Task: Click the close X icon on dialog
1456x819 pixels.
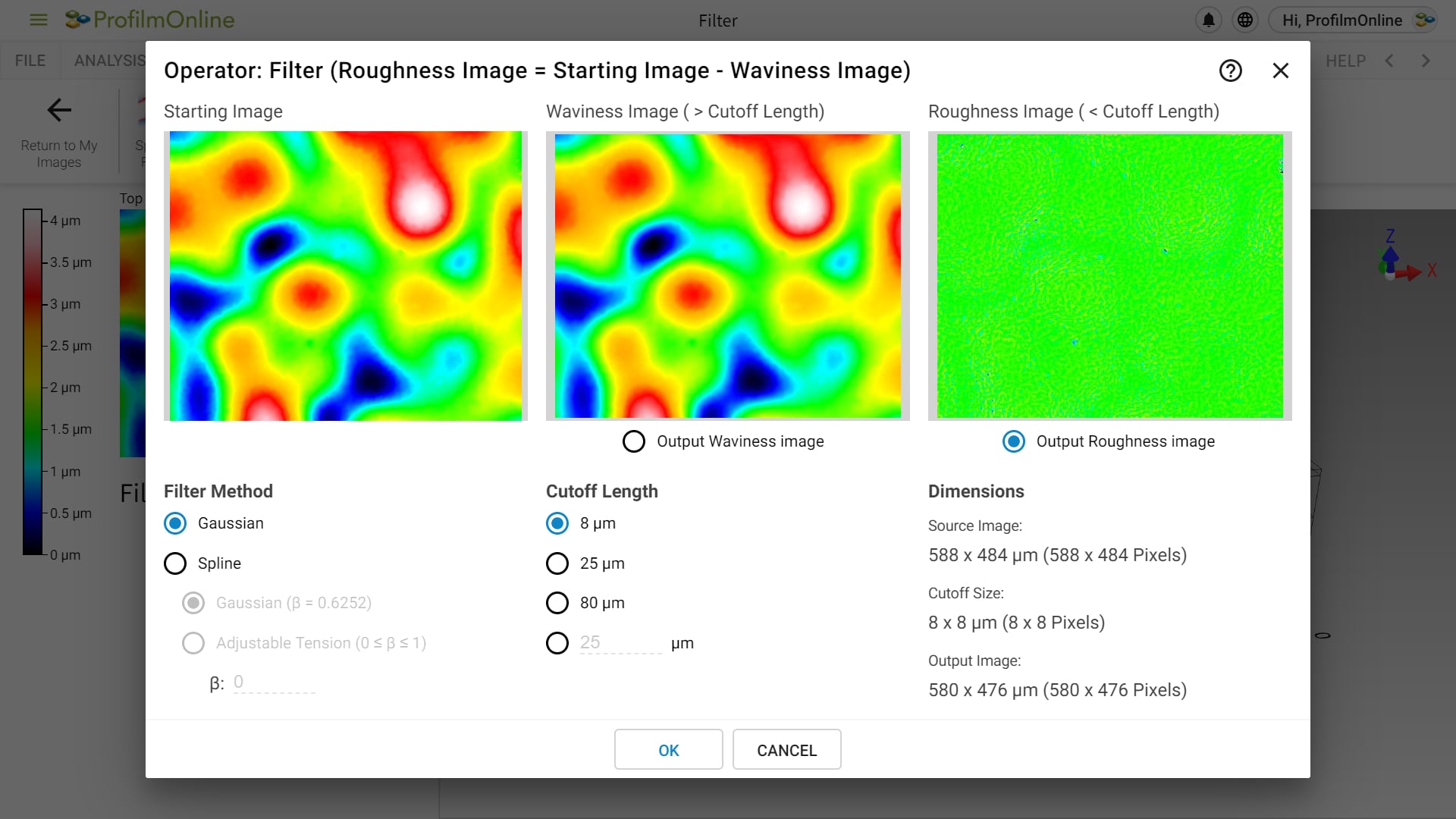Action: point(1281,71)
